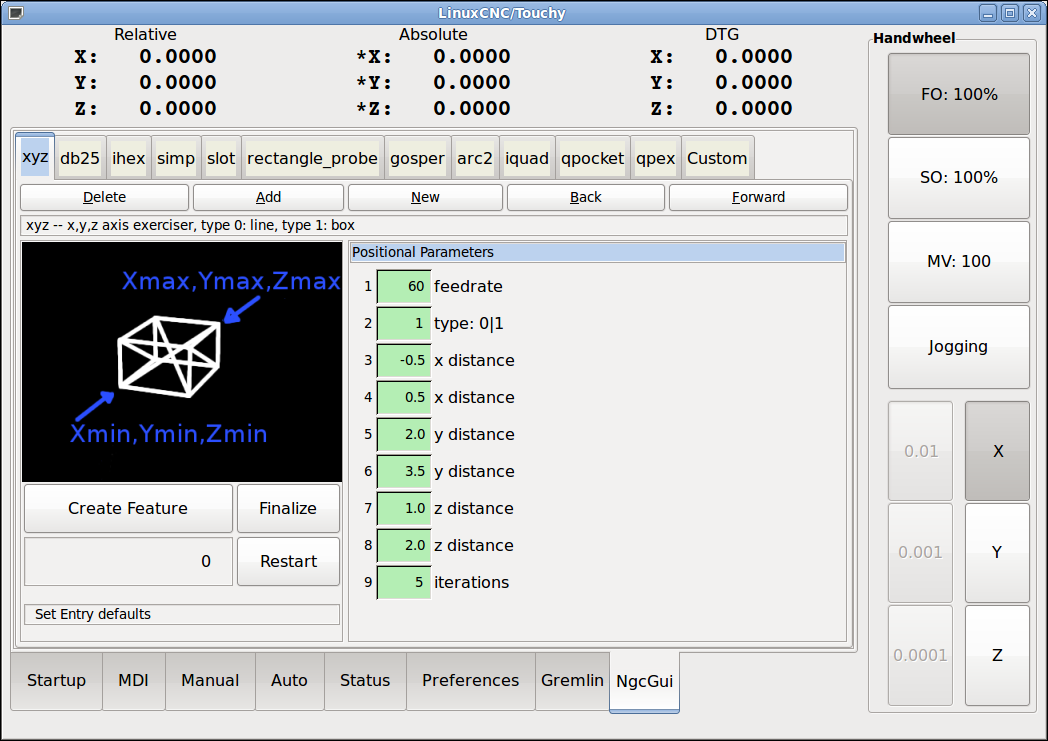Click the DTG Z readout value
Screen dimensions: 1048x741
(x=754, y=108)
